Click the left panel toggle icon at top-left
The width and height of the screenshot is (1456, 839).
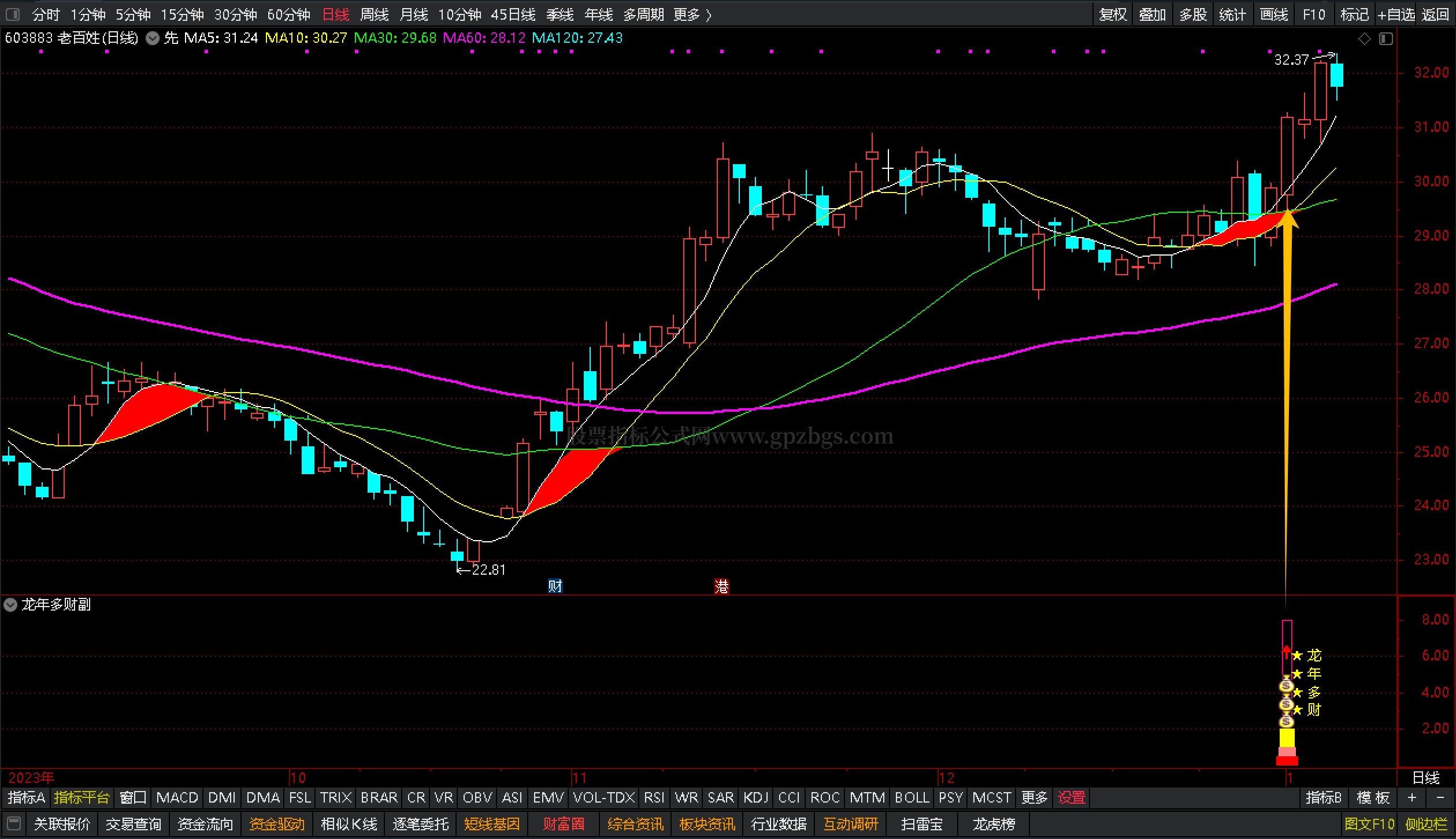click(x=13, y=14)
